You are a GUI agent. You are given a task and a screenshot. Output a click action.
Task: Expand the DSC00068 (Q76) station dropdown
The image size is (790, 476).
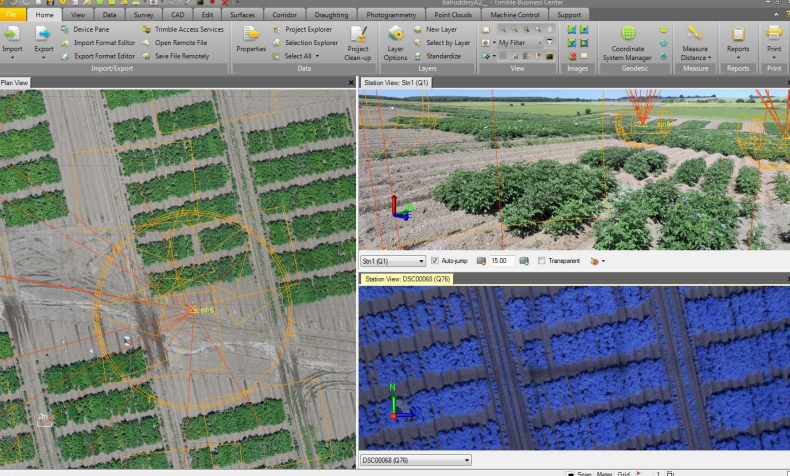pos(466,460)
